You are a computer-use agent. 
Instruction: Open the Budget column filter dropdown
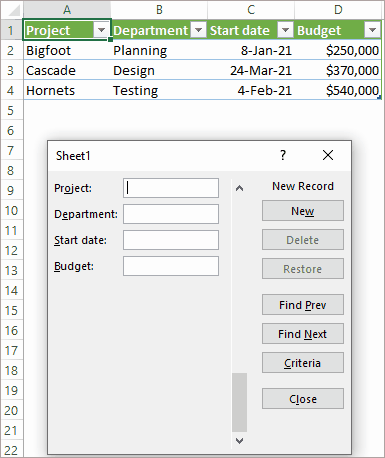372,30
